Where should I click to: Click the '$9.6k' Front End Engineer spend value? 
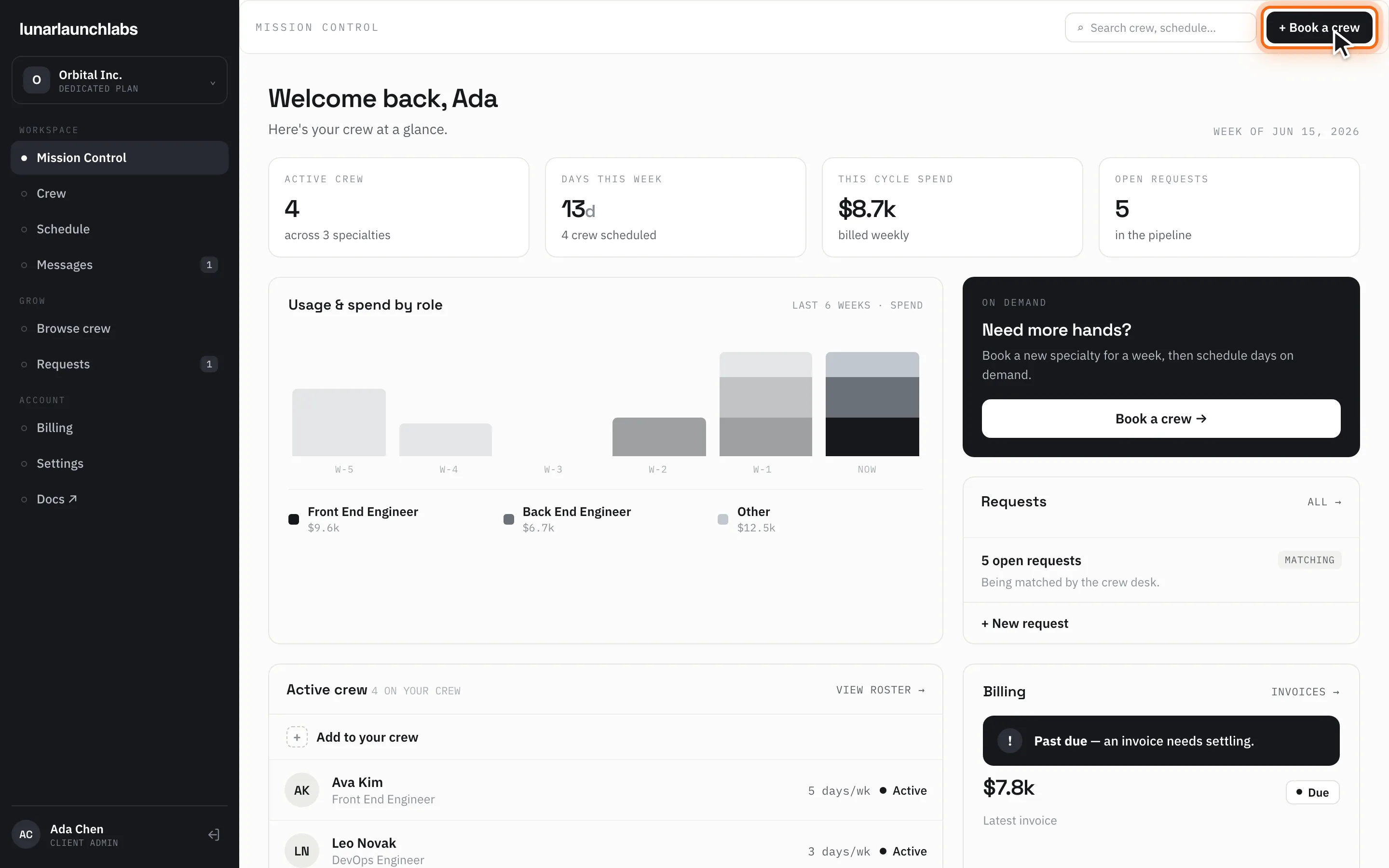point(323,528)
